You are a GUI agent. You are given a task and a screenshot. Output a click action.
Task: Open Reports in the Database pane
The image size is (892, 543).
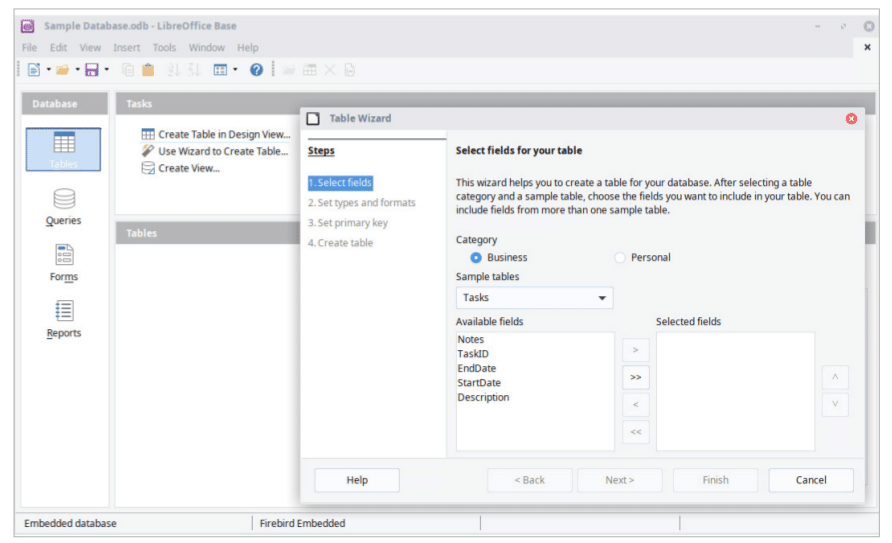64,318
